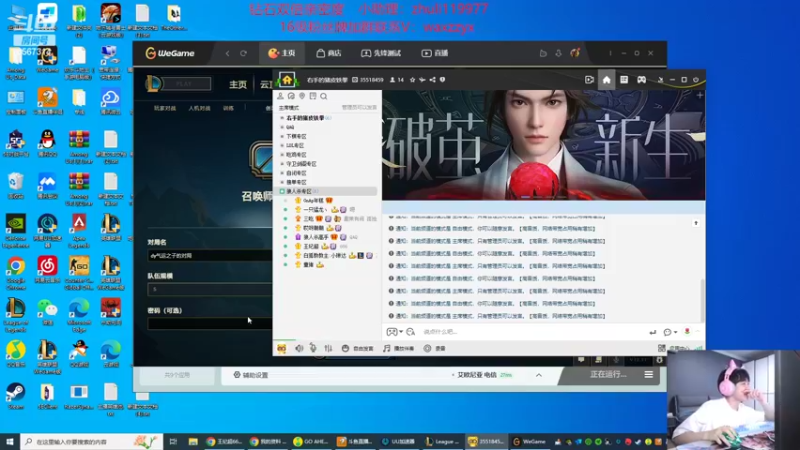Open emoji picker dropdown in chat box
The width and height of the screenshot is (800, 450).
click(x=394, y=332)
